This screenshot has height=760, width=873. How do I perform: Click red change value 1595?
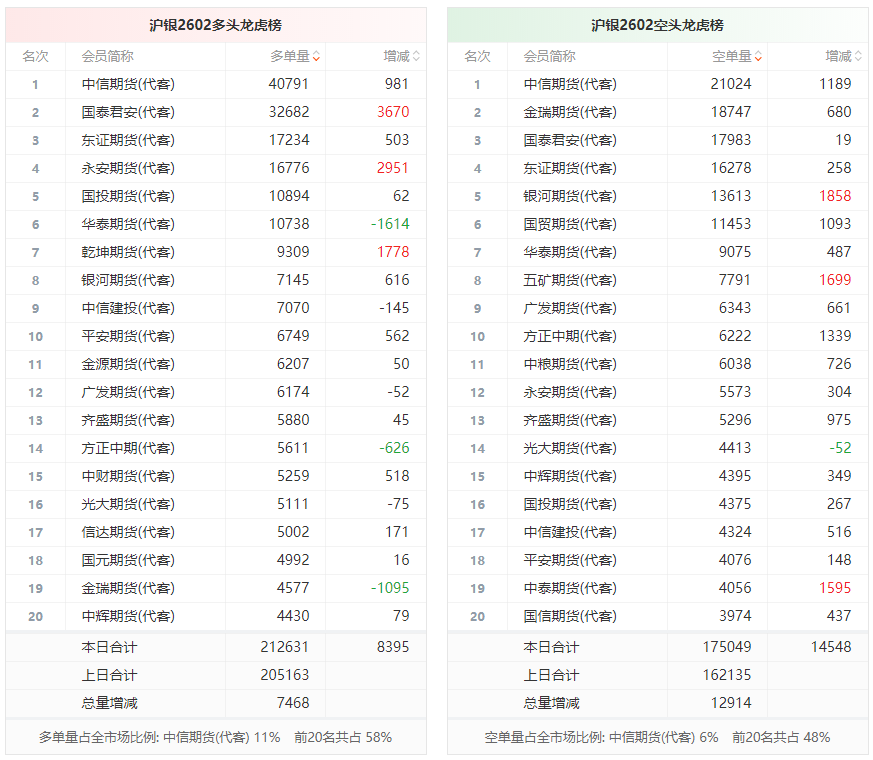835,588
